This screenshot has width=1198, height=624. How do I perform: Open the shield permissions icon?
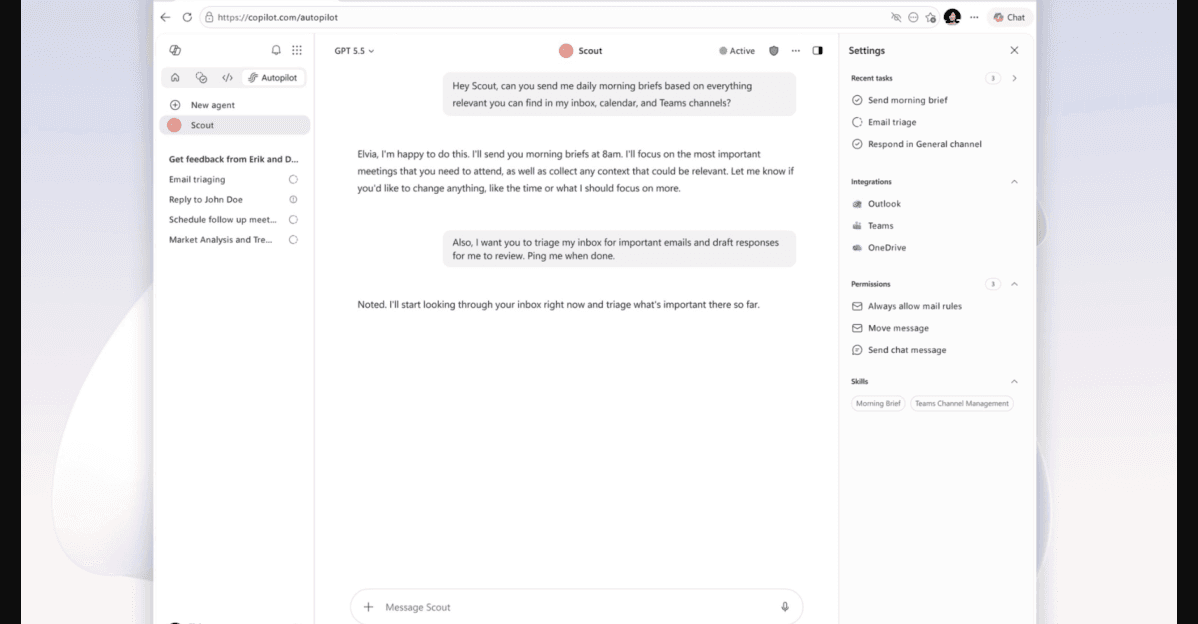point(774,50)
